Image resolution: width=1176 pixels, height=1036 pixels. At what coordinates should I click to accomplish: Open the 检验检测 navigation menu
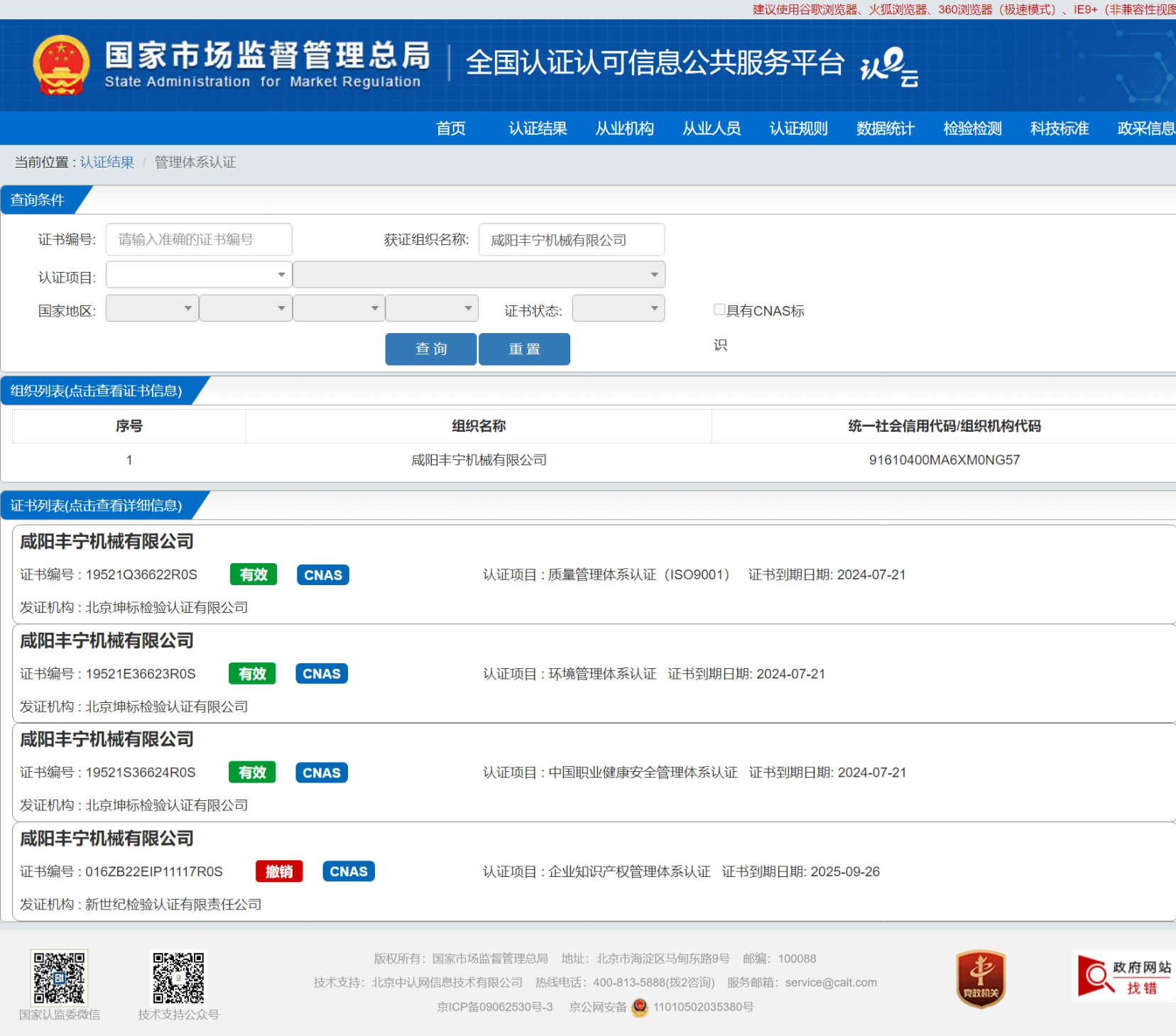[972, 129]
